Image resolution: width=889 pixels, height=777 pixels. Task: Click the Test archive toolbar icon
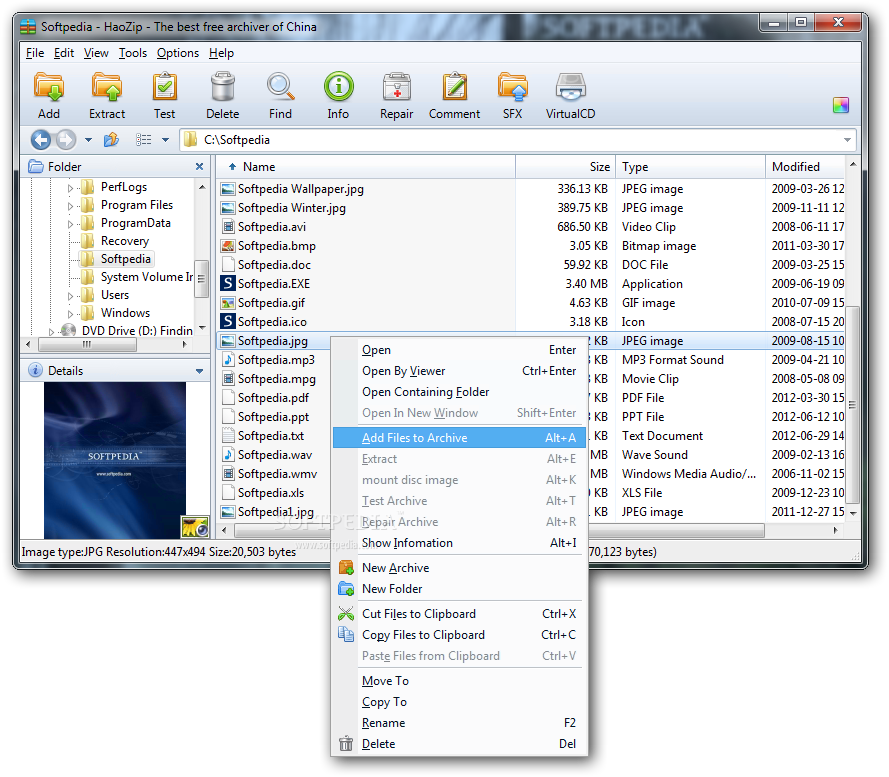pos(164,87)
